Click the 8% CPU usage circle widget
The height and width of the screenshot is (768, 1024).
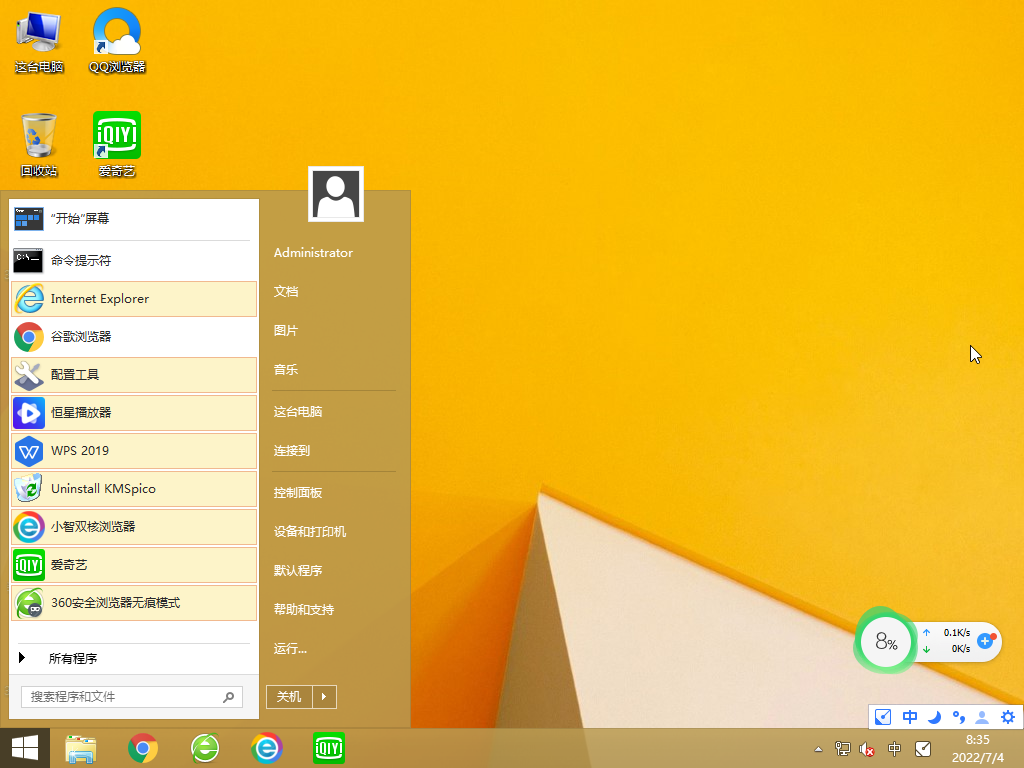click(x=884, y=641)
